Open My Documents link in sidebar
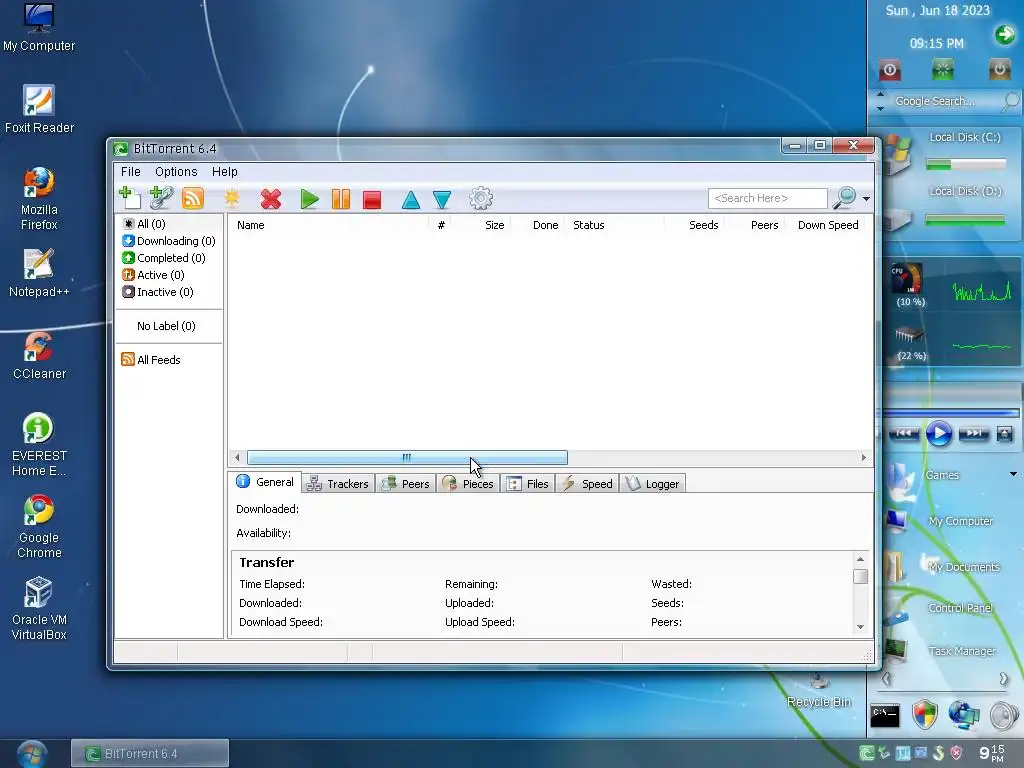 click(963, 567)
